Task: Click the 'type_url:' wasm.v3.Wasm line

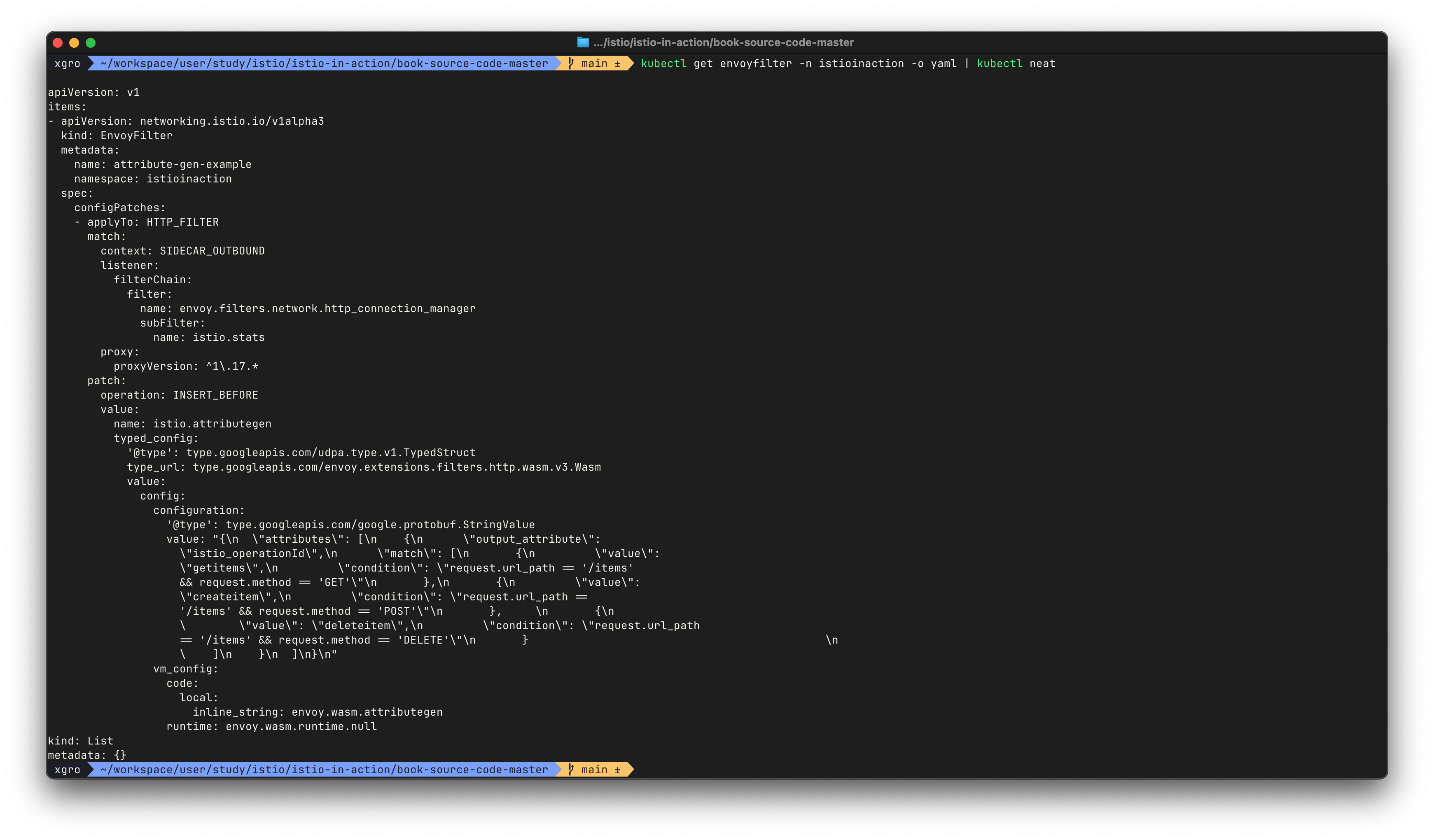Action: point(364,467)
